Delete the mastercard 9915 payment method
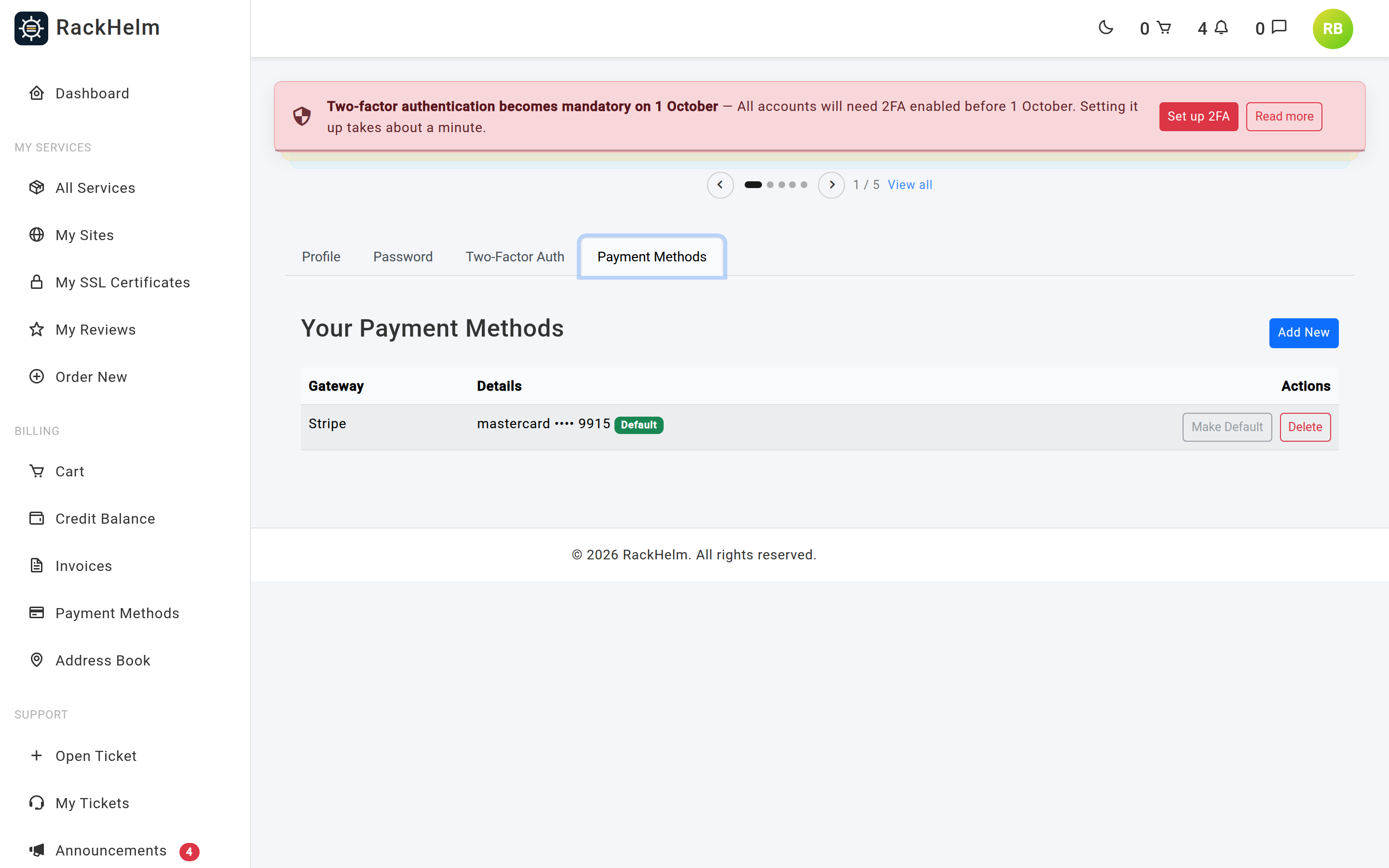The image size is (1389, 868). [1305, 427]
